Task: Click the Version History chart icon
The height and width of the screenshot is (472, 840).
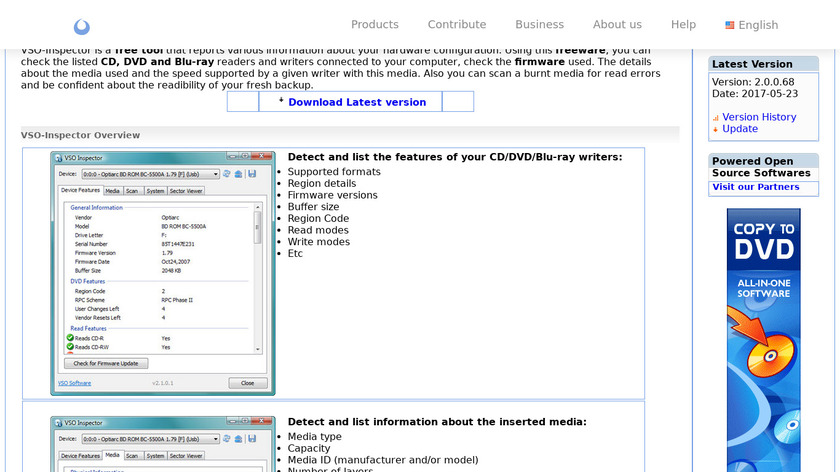Action: point(716,118)
